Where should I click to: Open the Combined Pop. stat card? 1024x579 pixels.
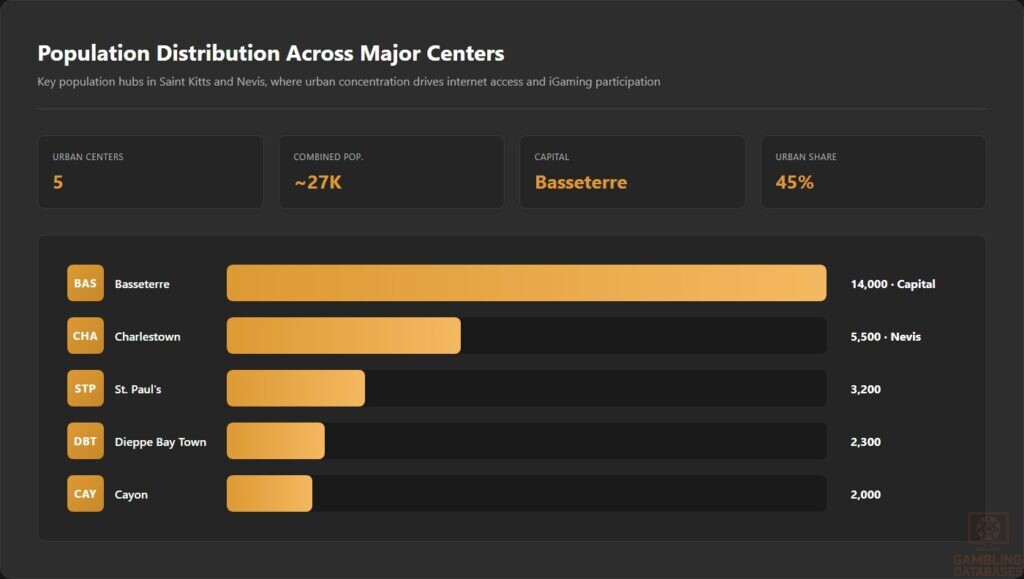coord(392,172)
